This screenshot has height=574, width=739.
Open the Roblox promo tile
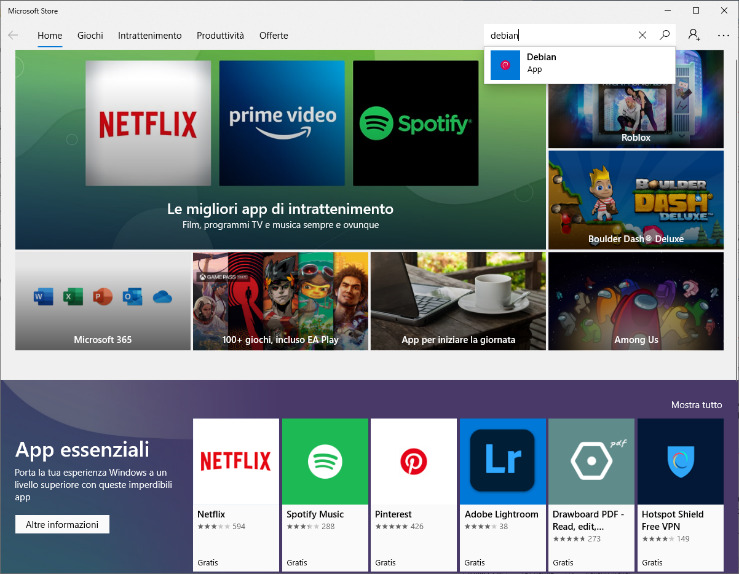point(636,115)
